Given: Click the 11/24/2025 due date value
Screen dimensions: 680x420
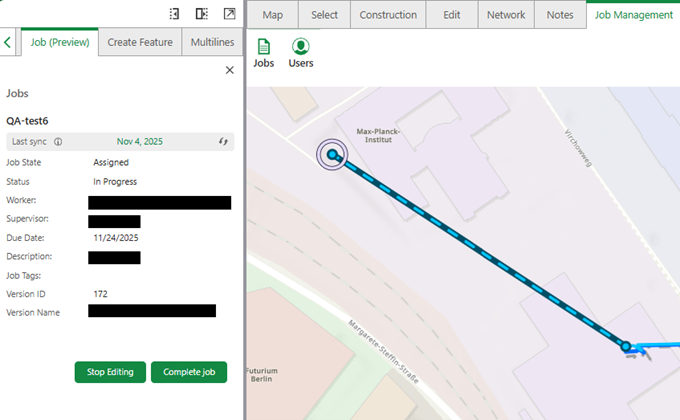Looking at the screenshot, I should pyautogui.click(x=116, y=238).
